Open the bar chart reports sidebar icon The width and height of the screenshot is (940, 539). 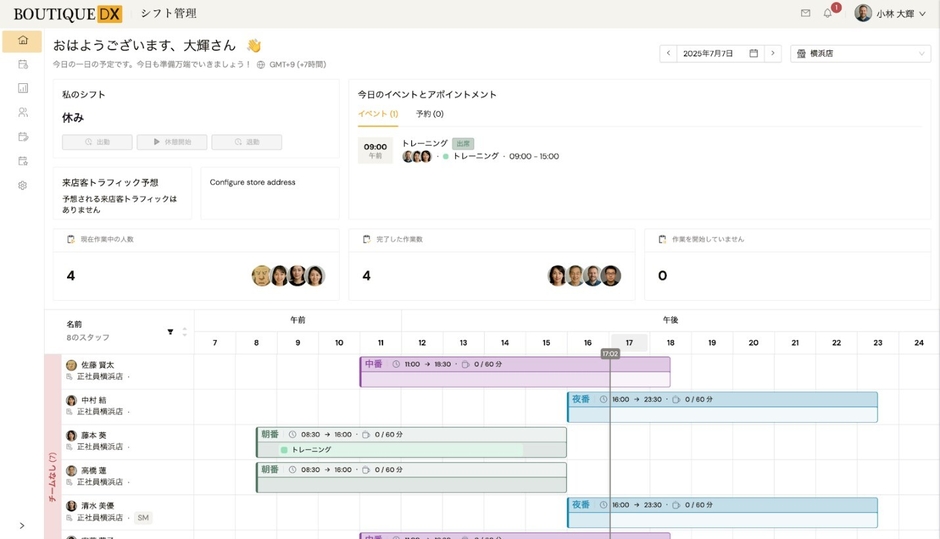pyautogui.click(x=22, y=88)
